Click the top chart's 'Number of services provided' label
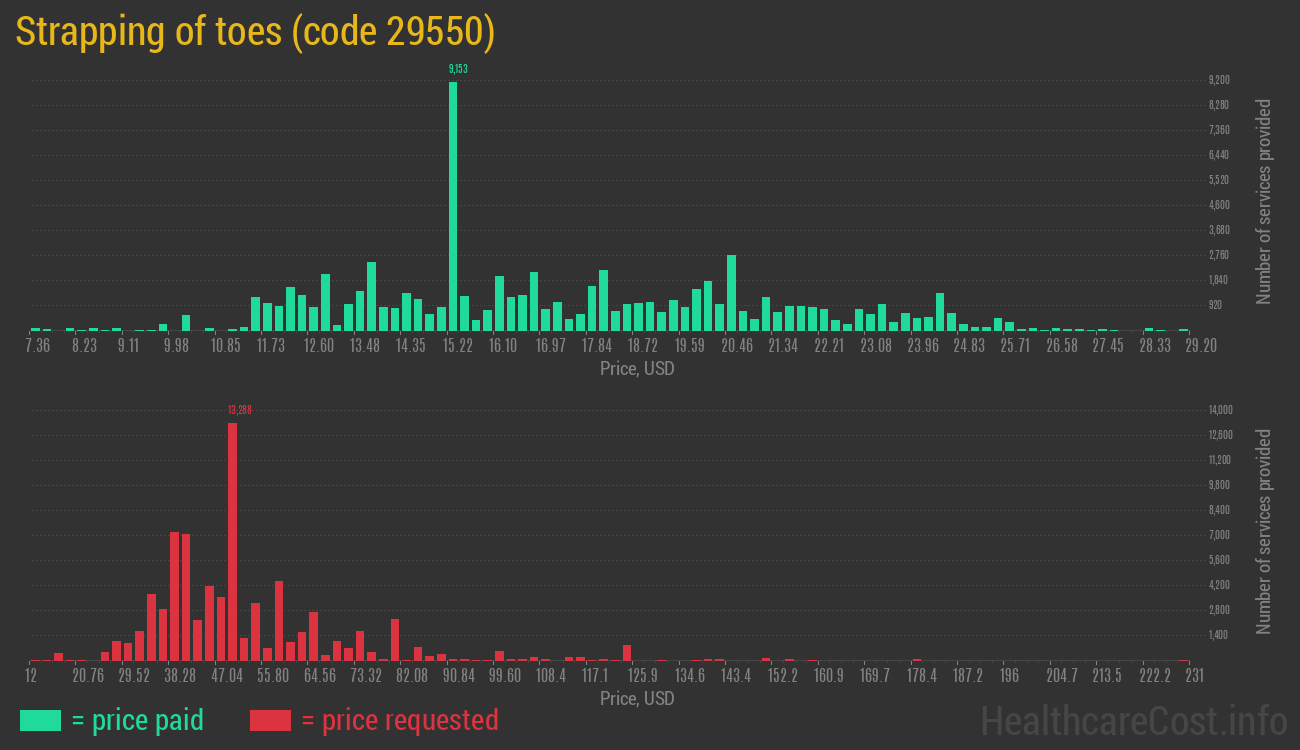 pyautogui.click(x=1264, y=201)
